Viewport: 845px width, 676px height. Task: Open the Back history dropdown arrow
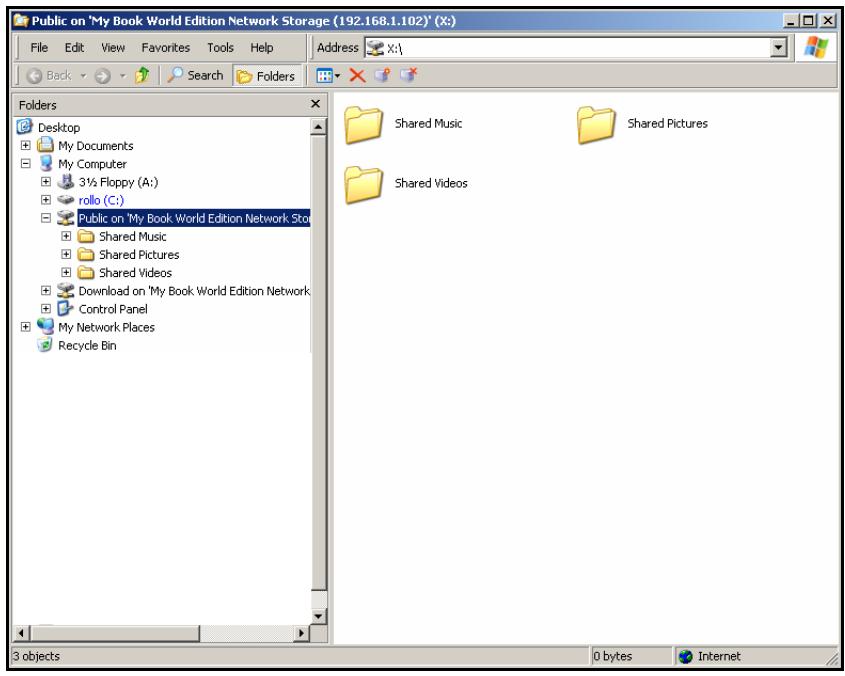(x=83, y=76)
